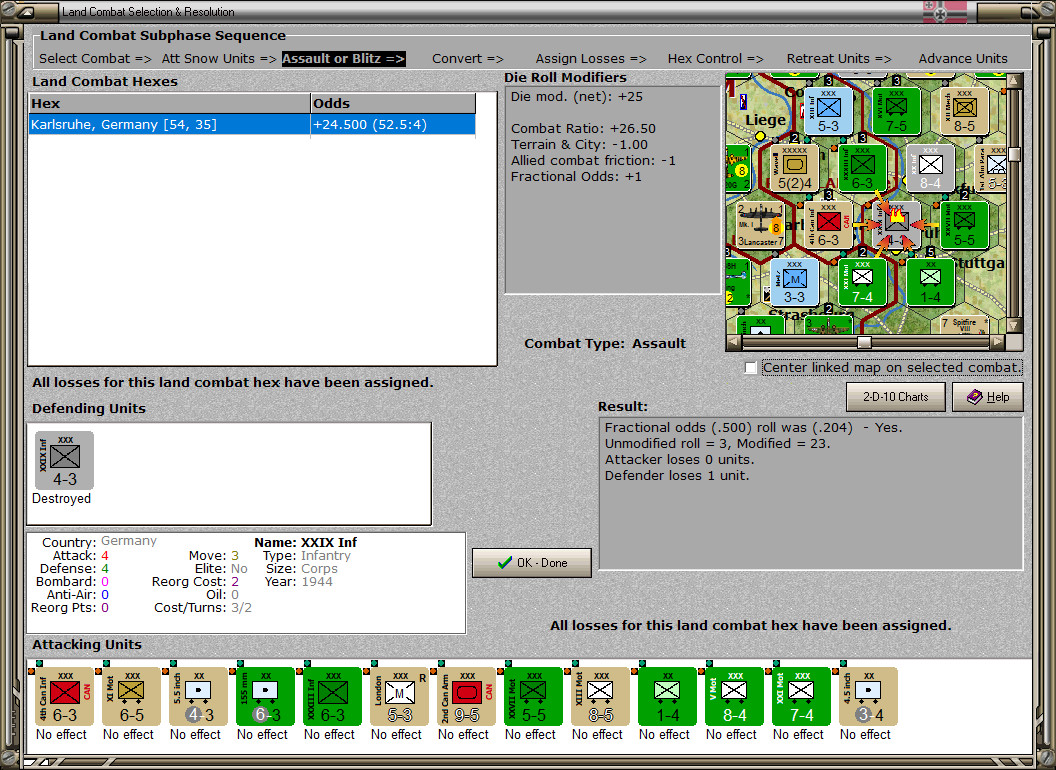Viewport: 1056px width, 770px height.
Task: Click the 'Name: XXIX Inf' unit detail
Action: [x=306, y=542]
